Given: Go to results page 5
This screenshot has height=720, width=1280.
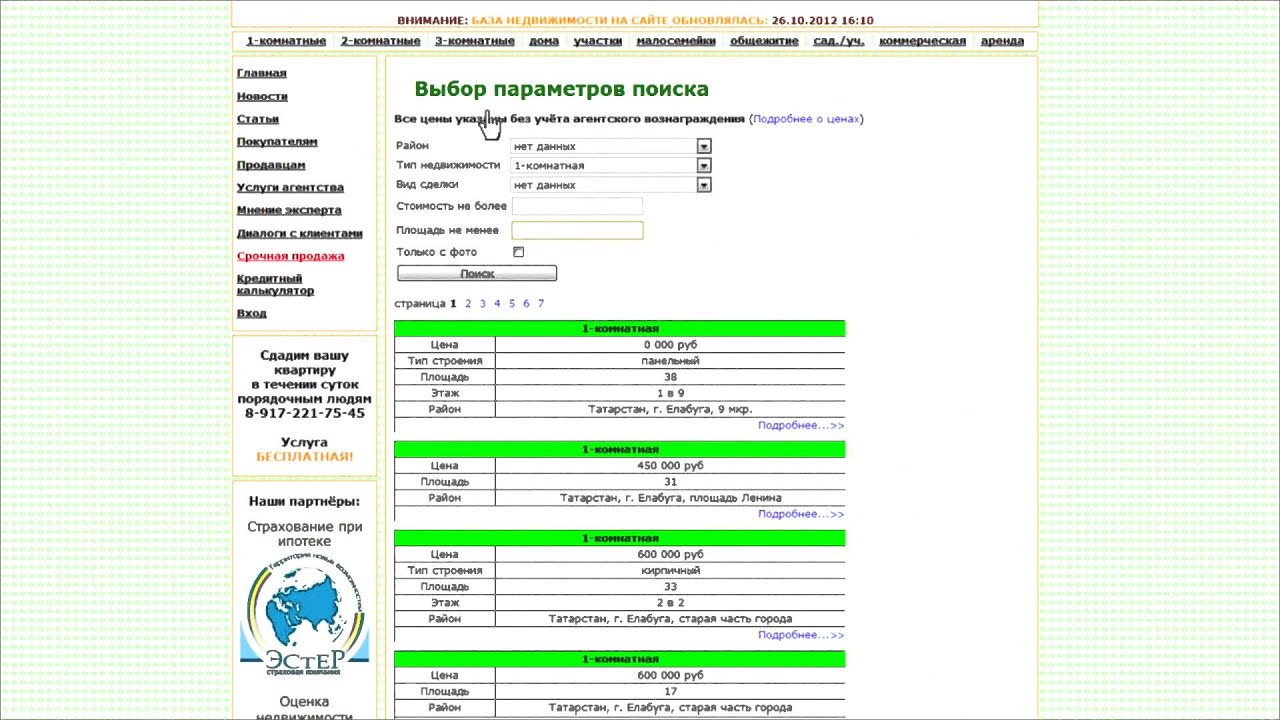Looking at the screenshot, I should click(x=511, y=303).
